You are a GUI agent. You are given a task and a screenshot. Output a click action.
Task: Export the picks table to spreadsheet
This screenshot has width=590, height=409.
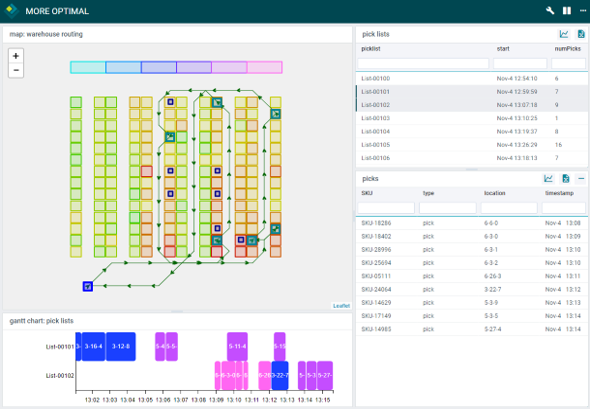point(565,179)
